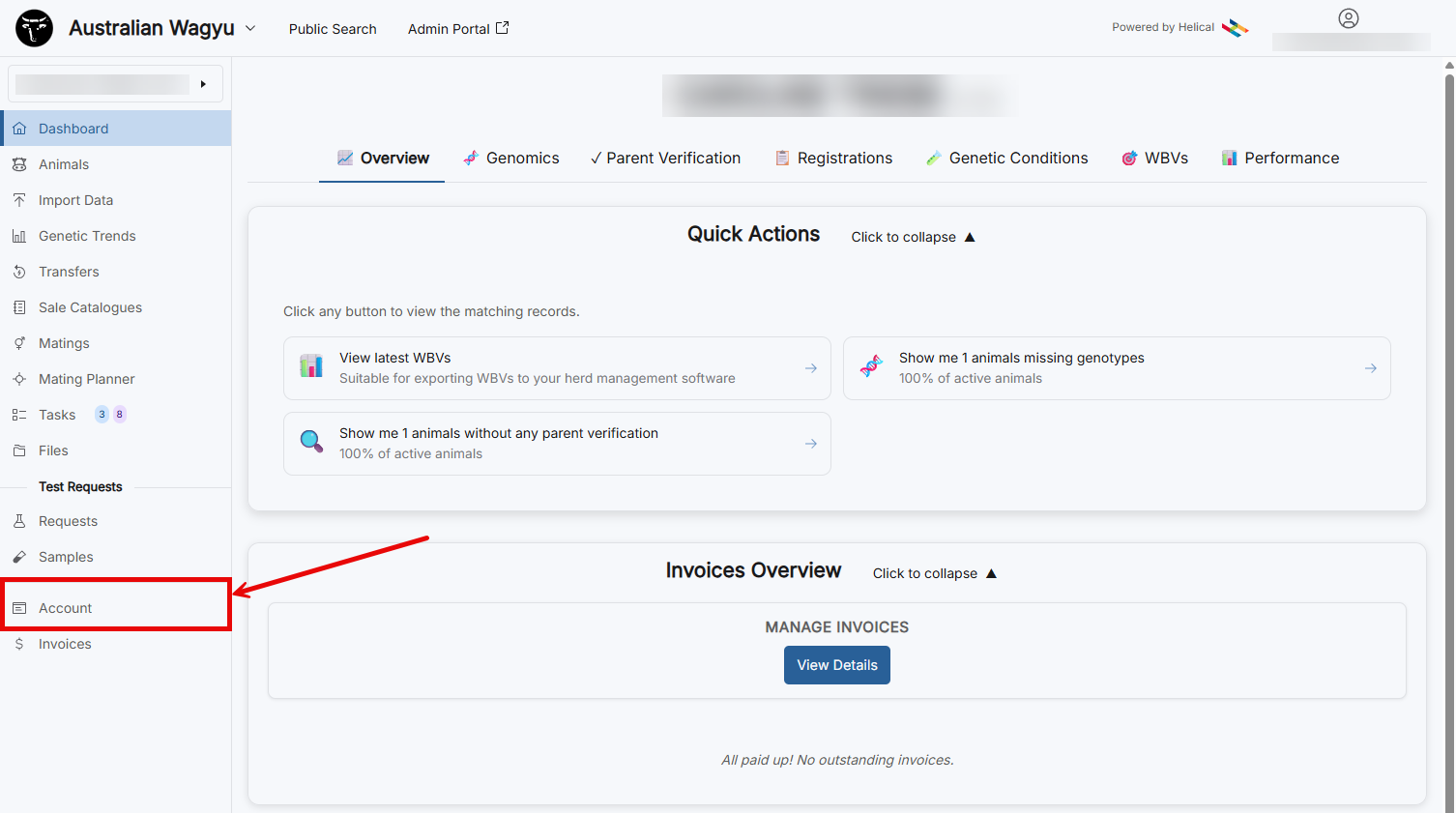Screen dimensions: 1456x813
Task: Open the Samples section under Test Requests
Action: [65, 556]
